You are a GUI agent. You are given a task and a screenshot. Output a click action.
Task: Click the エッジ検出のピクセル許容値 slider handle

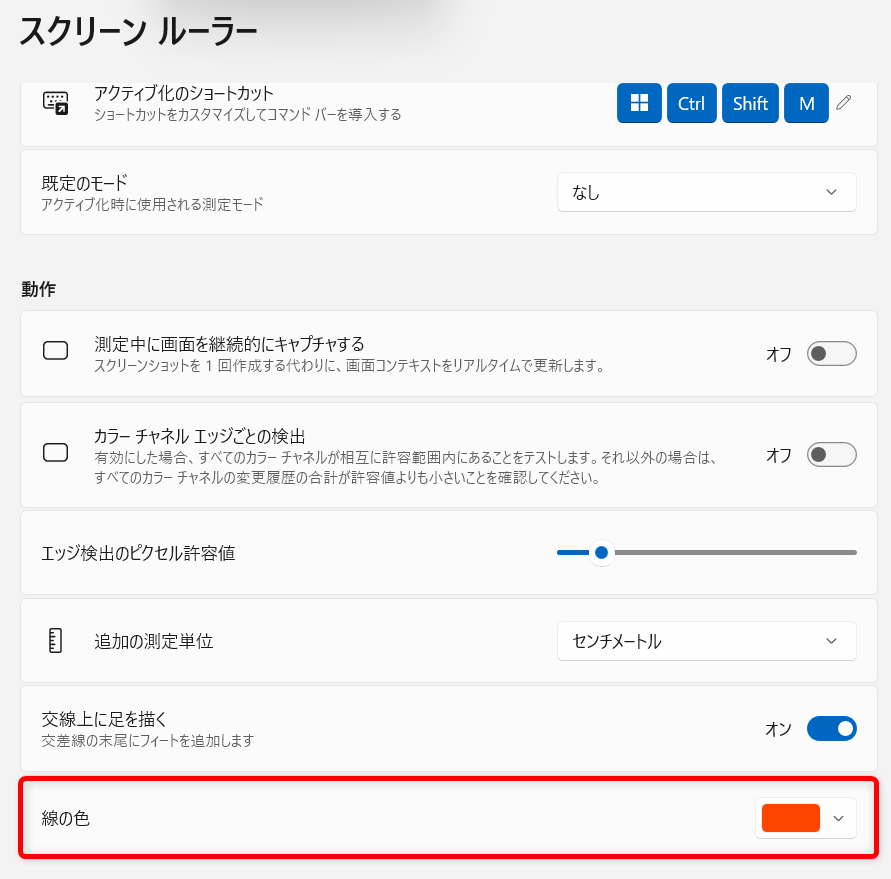pos(600,552)
